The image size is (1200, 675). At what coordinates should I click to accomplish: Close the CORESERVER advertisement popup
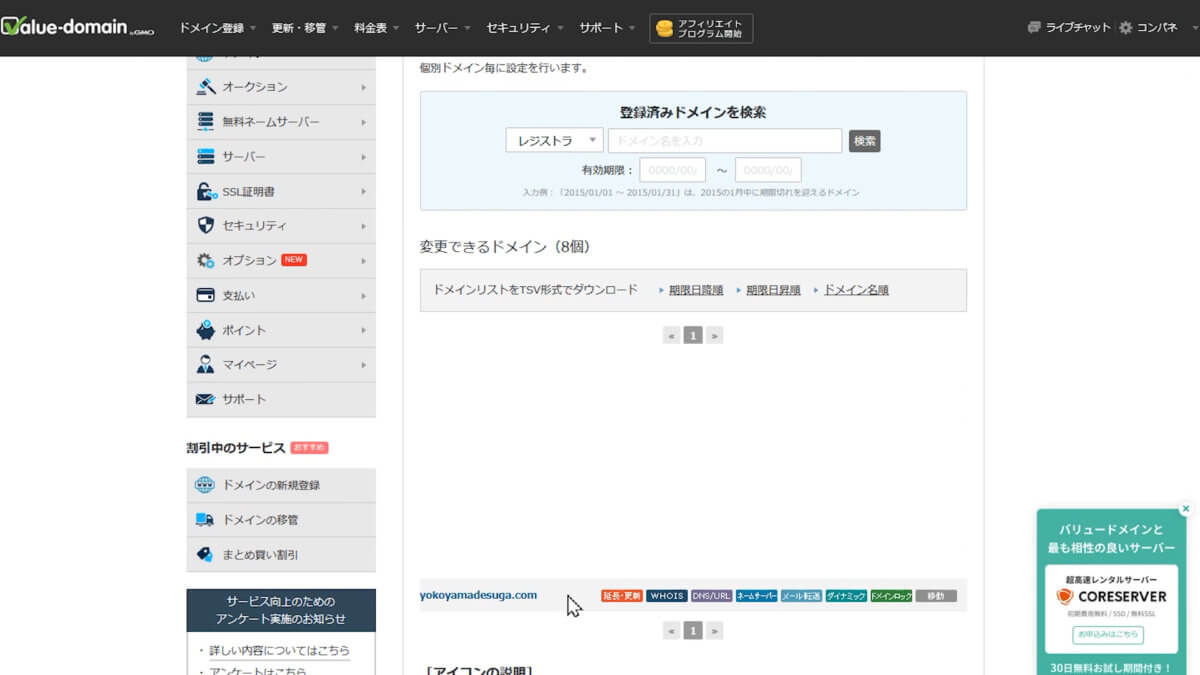[x=1185, y=509]
